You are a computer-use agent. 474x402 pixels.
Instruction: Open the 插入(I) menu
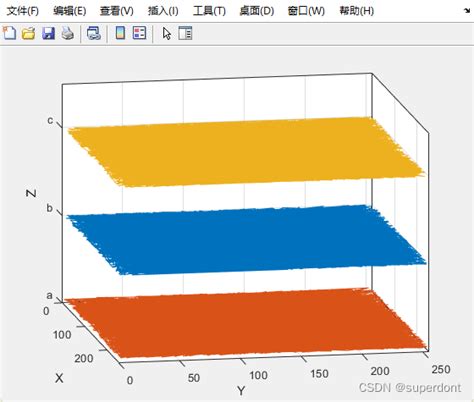163,11
